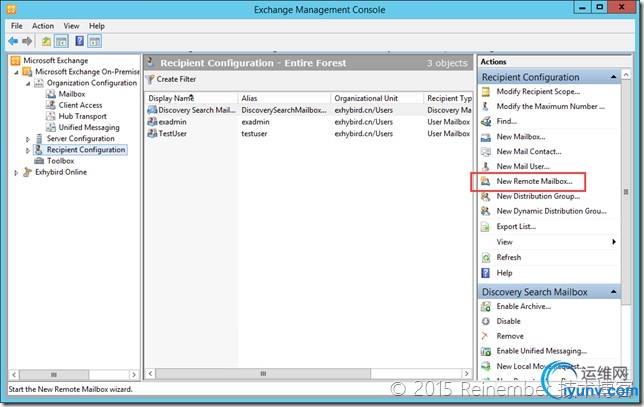Sort by the Display Name column header

(x=191, y=98)
